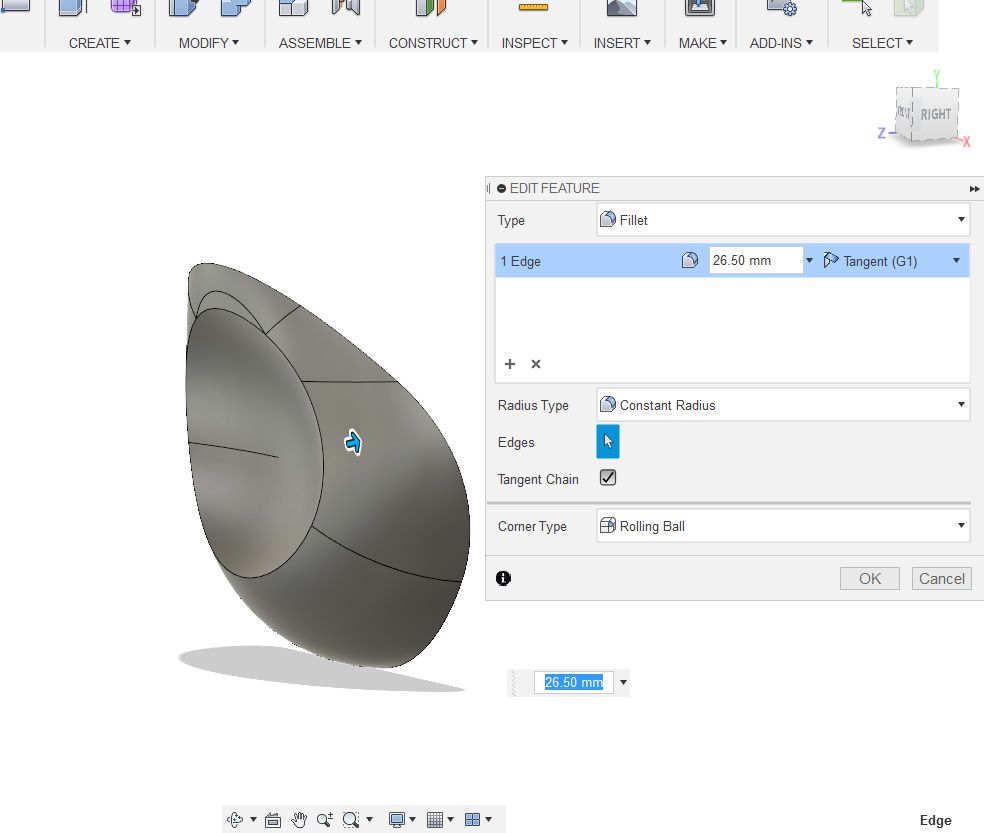Click the fillet icon in the 1 Edge row

[690, 260]
